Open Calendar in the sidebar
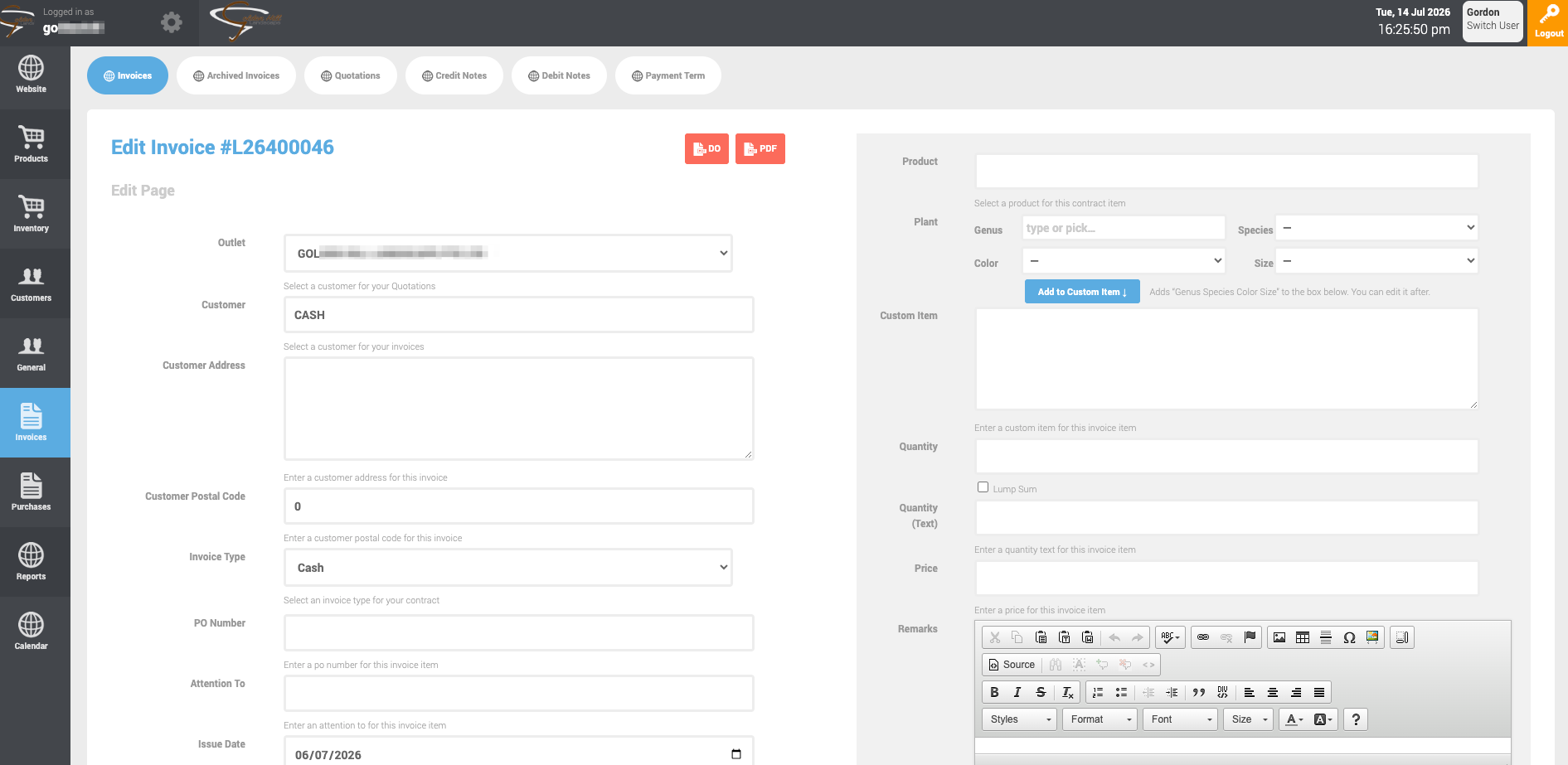Viewport: 1568px width, 765px height. (x=32, y=632)
